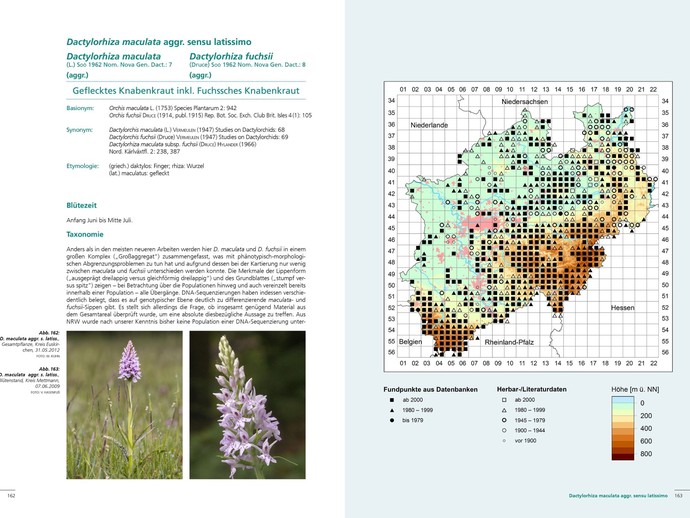Viewport: 690px width, 518px height.
Task: Click the heading 'Dactylorhiza fuchsii'
Action: click(231, 56)
